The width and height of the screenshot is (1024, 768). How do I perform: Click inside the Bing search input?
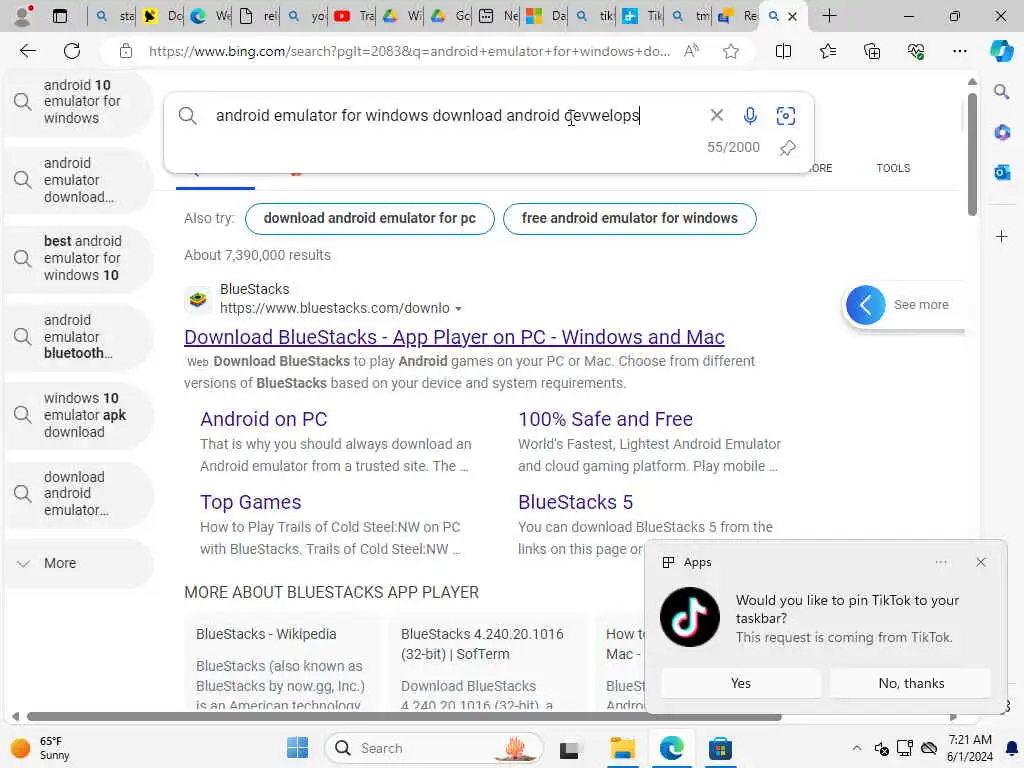pos(428,116)
